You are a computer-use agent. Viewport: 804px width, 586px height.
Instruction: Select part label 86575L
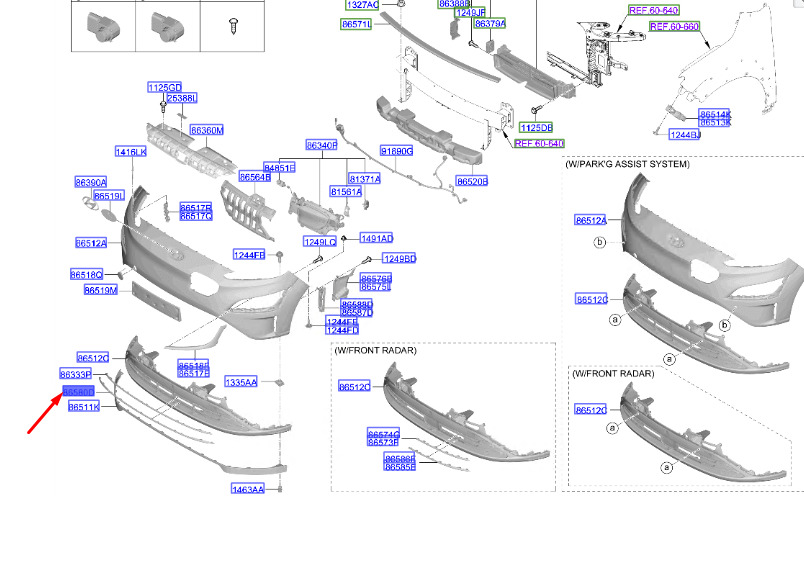click(376, 287)
